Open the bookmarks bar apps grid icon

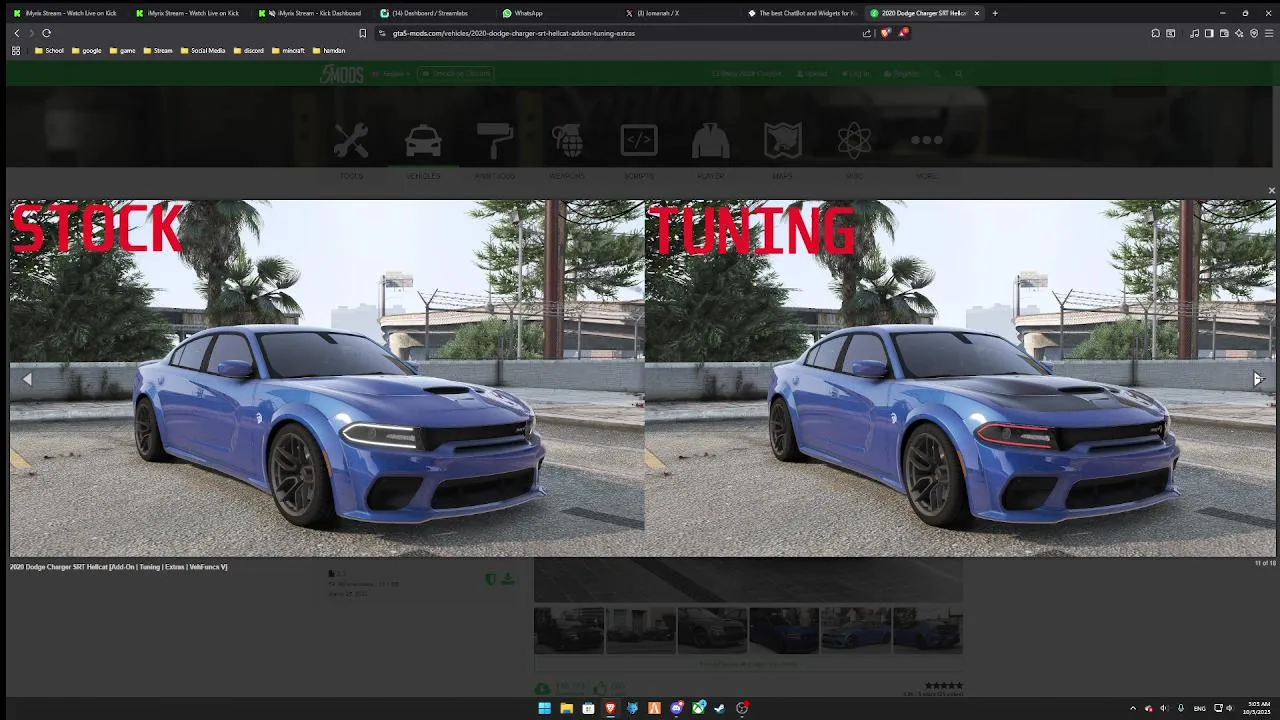point(16,50)
